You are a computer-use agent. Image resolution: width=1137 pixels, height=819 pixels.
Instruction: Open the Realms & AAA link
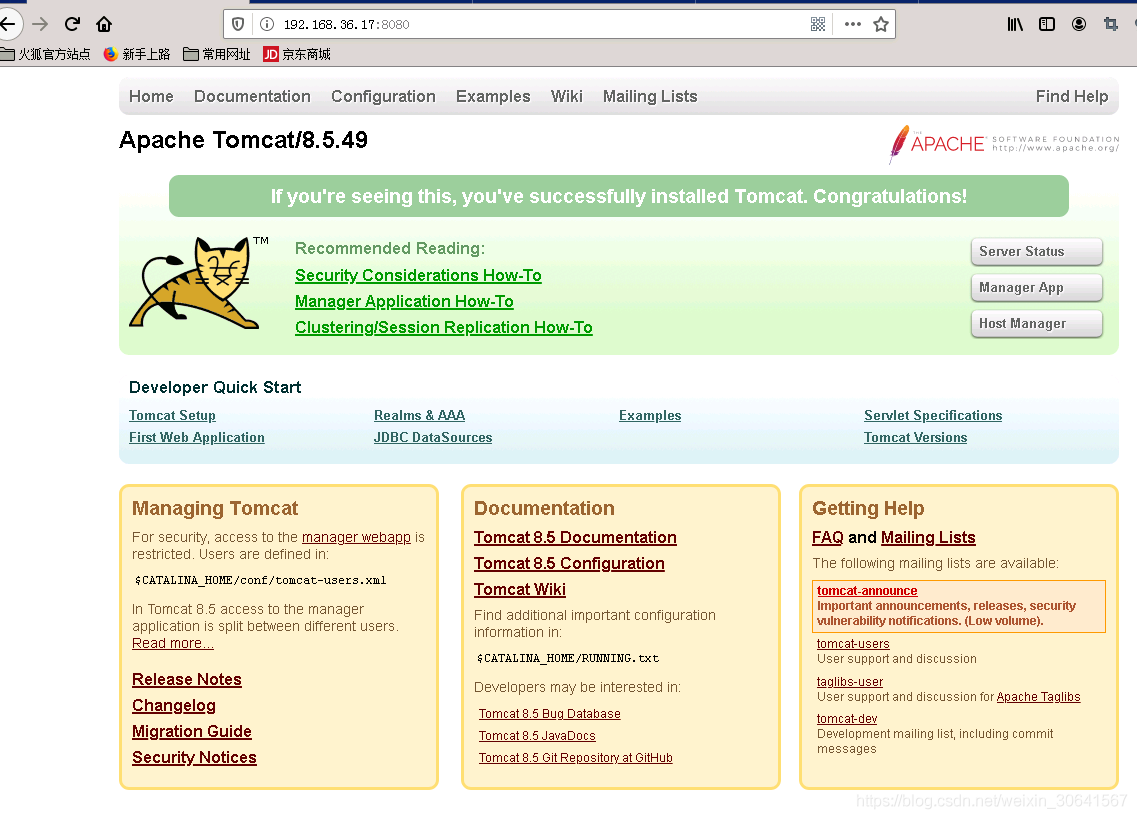[x=420, y=416]
